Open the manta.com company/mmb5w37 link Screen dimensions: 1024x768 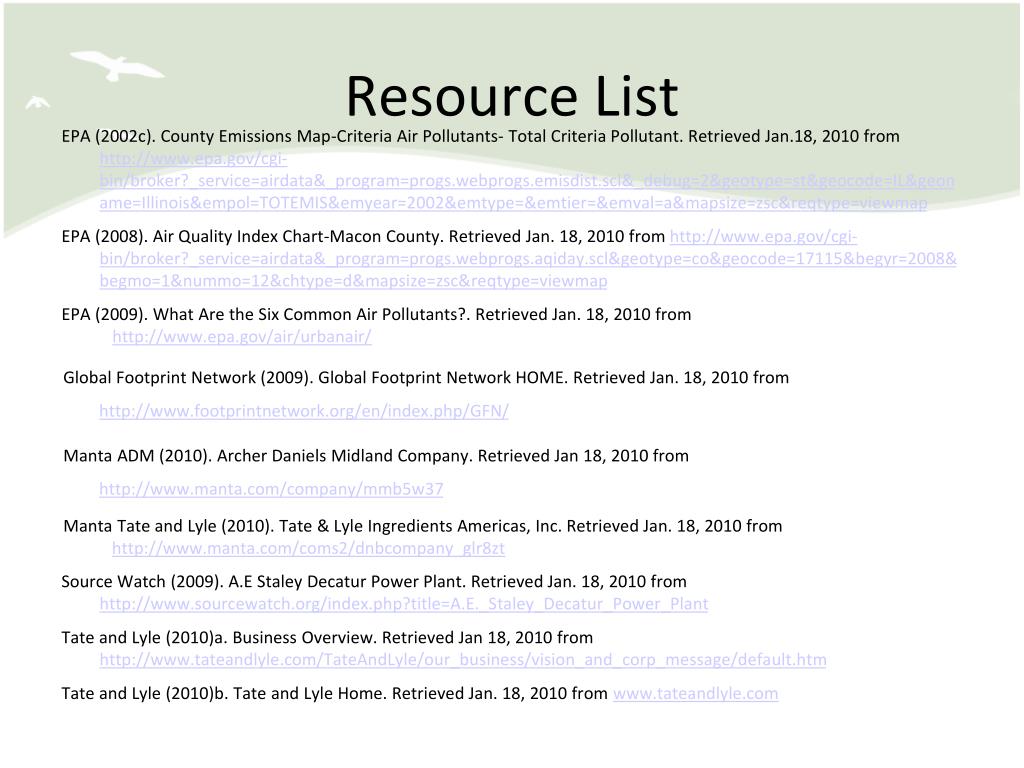tap(271, 489)
